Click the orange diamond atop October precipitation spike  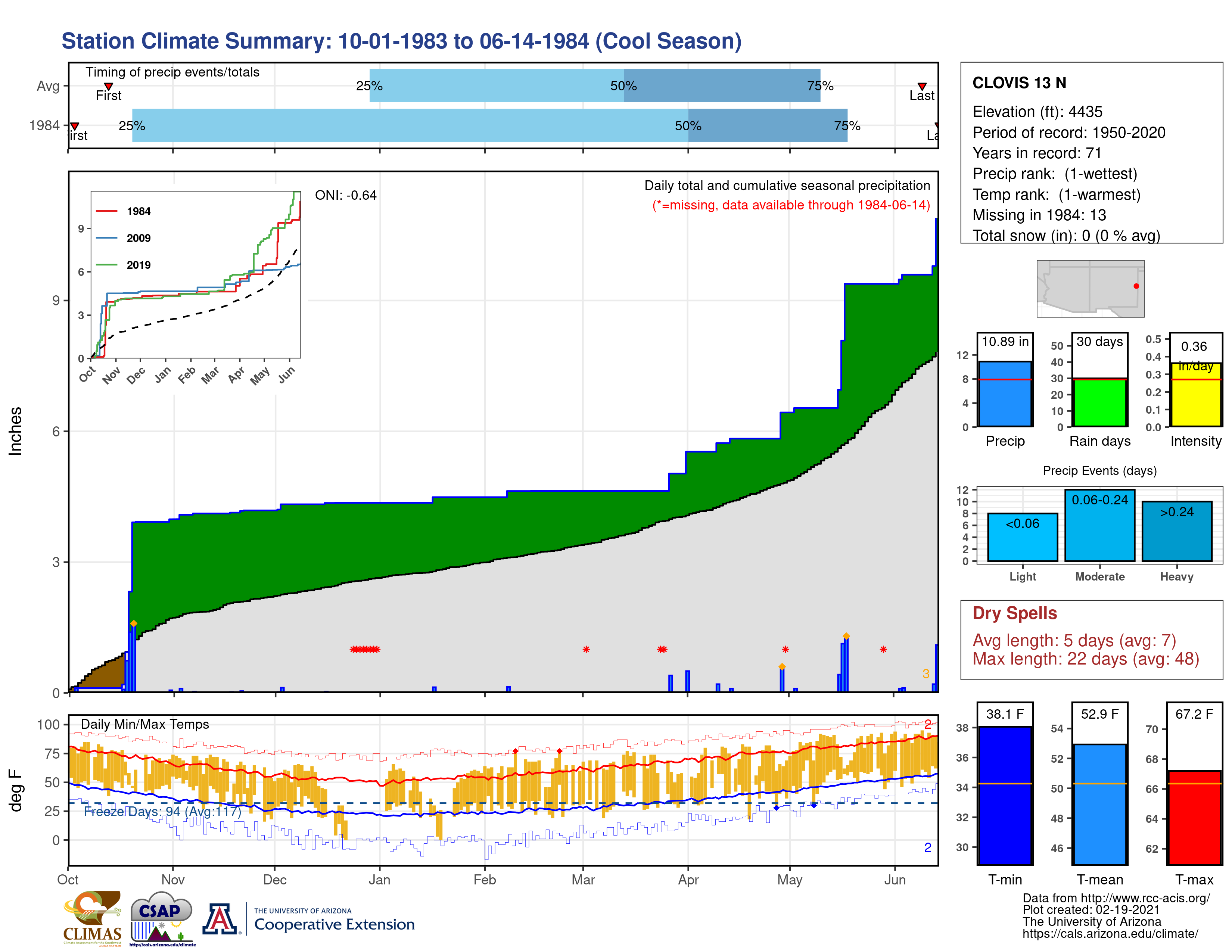point(134,623)
